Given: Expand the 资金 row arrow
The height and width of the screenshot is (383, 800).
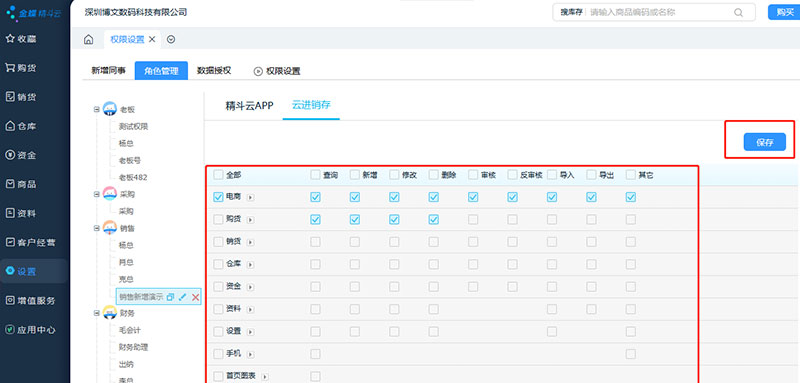Looking at the screenshot, I should (x=251, y=287).
